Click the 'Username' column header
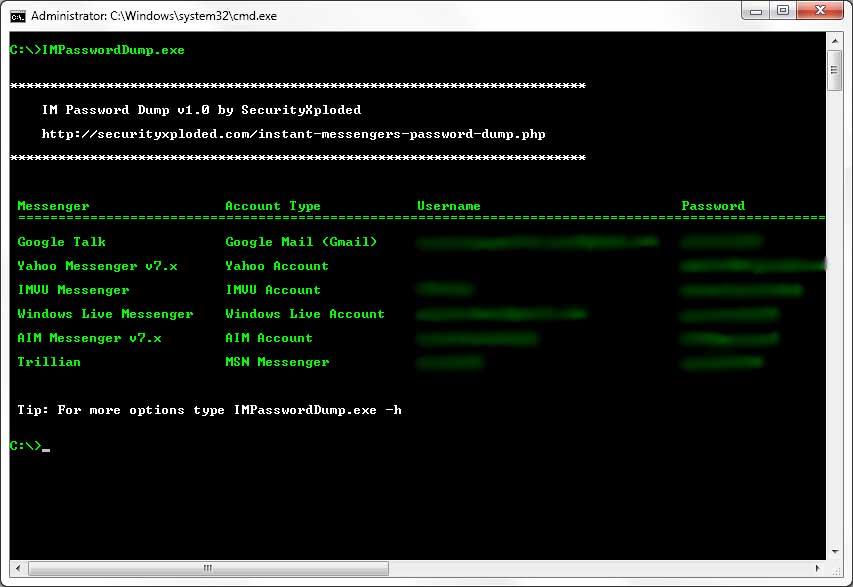 click(449, 206)
